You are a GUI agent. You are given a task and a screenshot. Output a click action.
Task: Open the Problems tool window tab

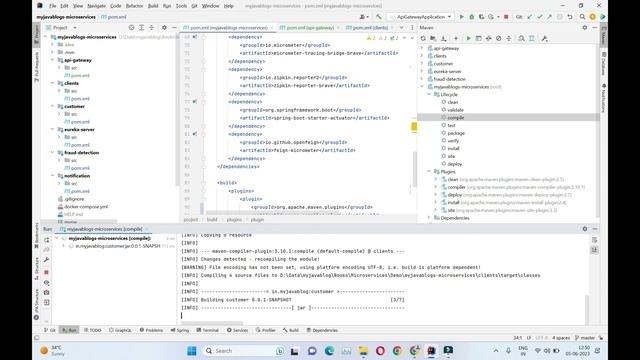click(x=151, y=330)
